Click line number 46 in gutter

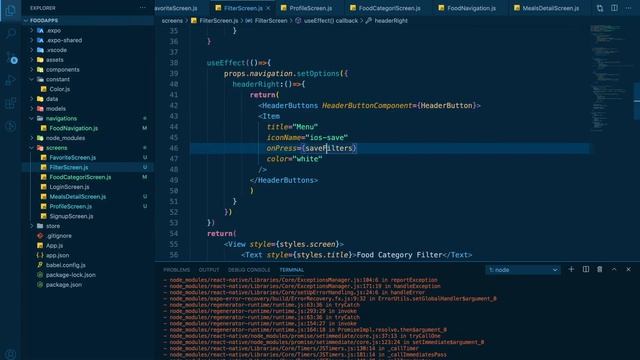174,148
